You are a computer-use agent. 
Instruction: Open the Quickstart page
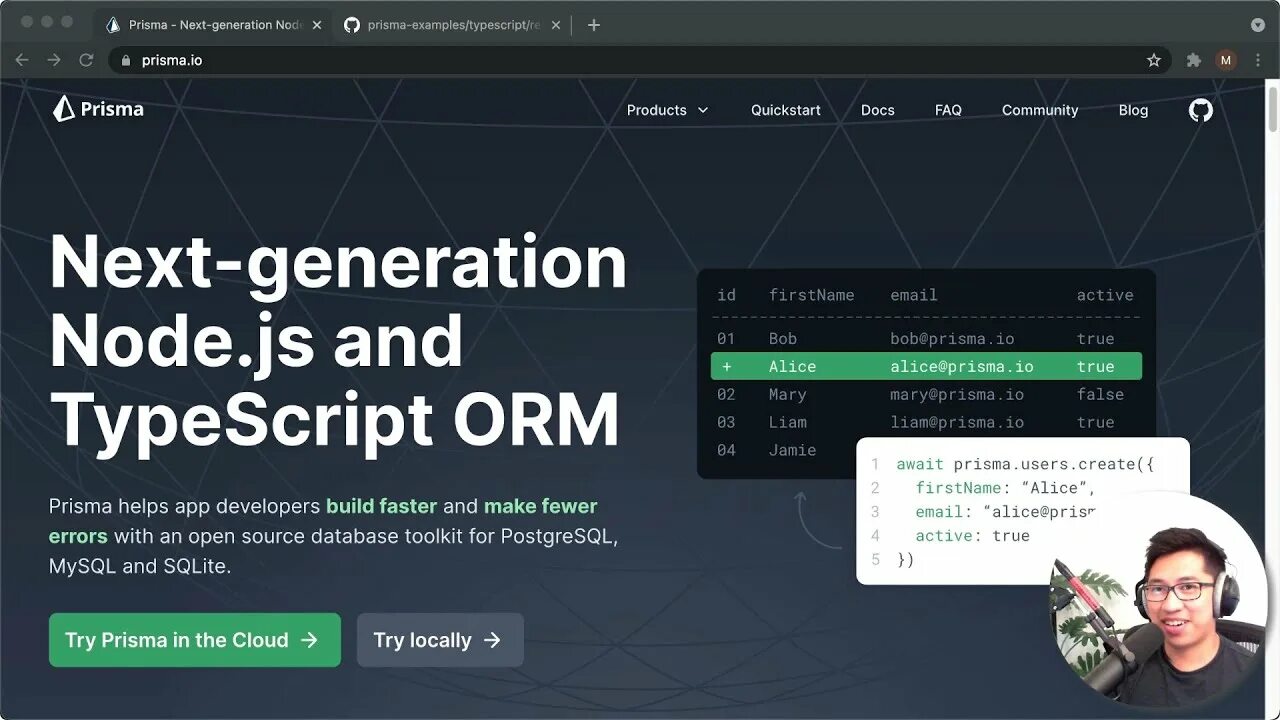[786, 110]
